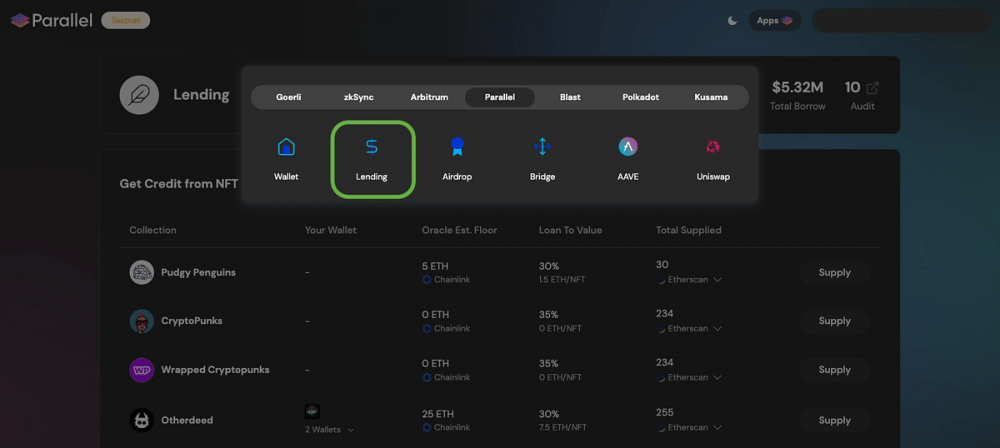The height and width of the screenshot is (448, 1000).
Task: Switch to the Polkadot network tab
Action: point(640,98)
